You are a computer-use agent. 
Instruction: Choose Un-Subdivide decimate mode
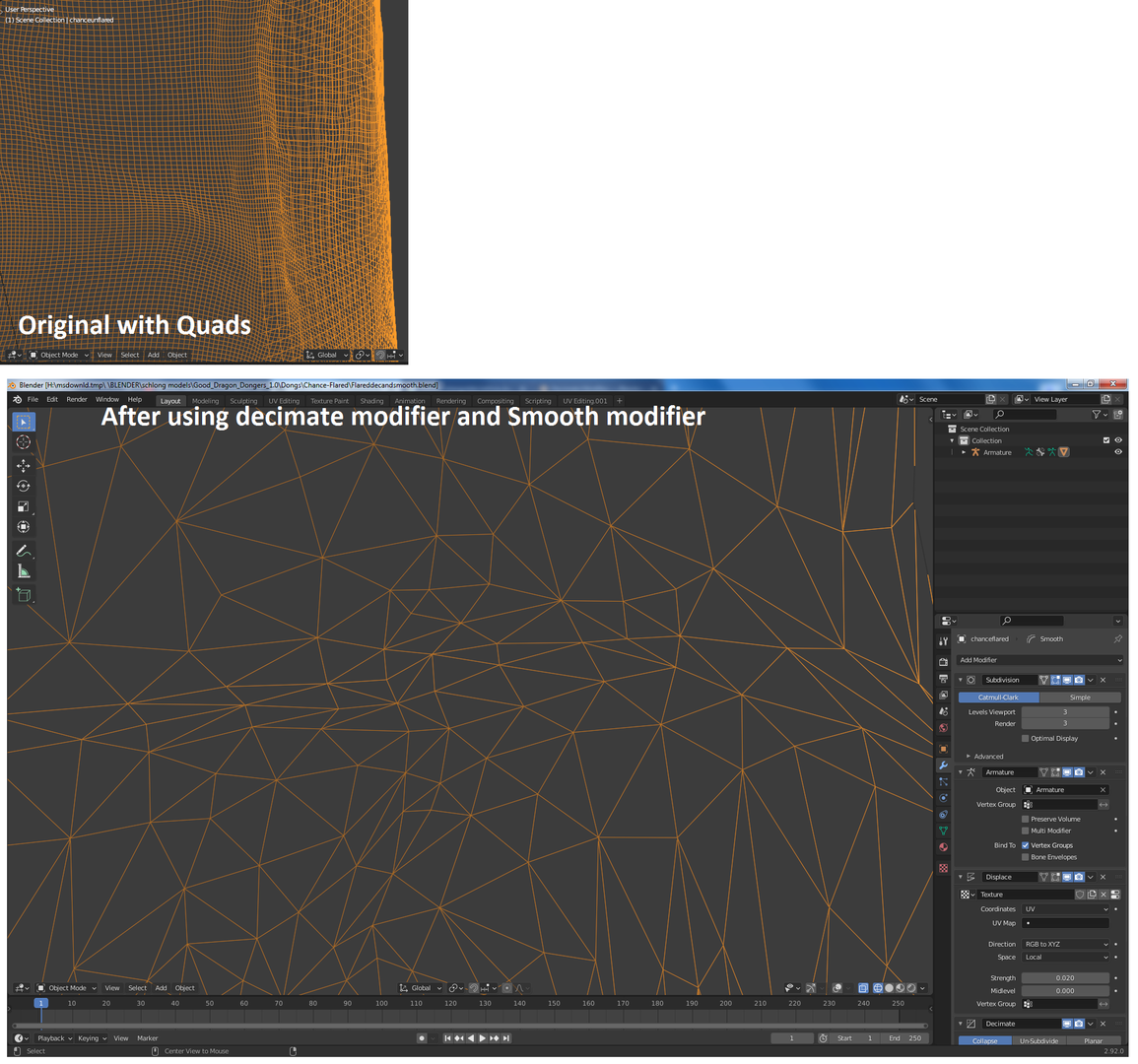click(x=1038, y=1040)
